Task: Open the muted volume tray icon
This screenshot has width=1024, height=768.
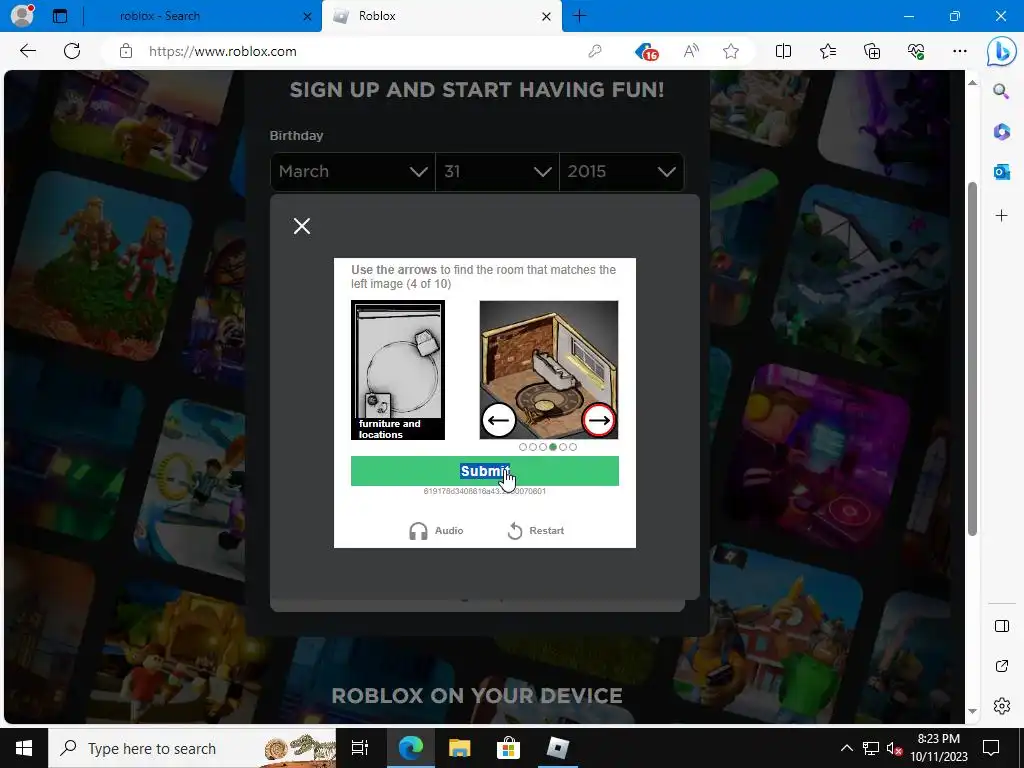Action: [x=894, y=749]
